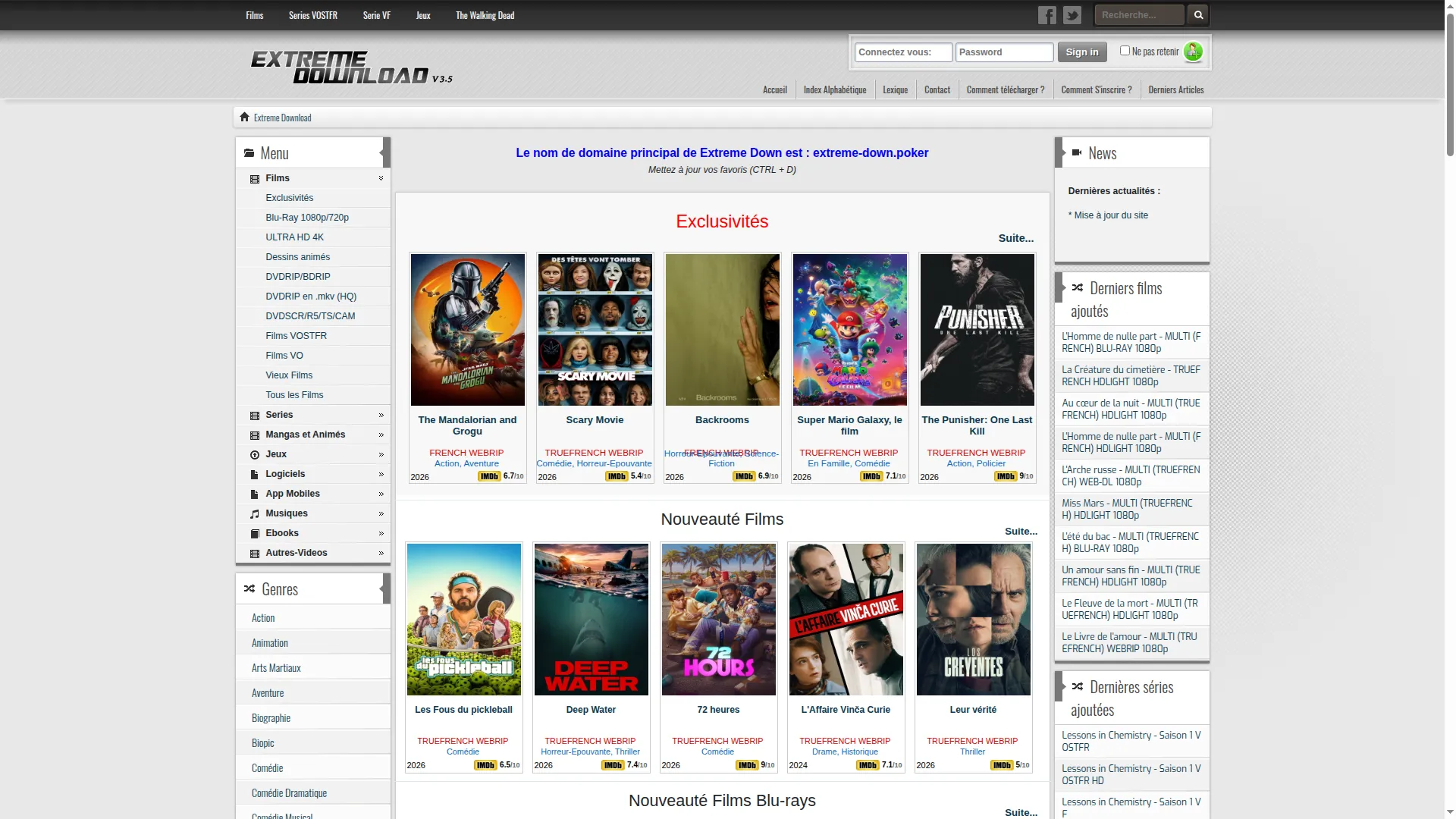Screen dimensions: 1456x819
Task: Click the IMDb badge under Scary Movie
Action: coord(617,476)
